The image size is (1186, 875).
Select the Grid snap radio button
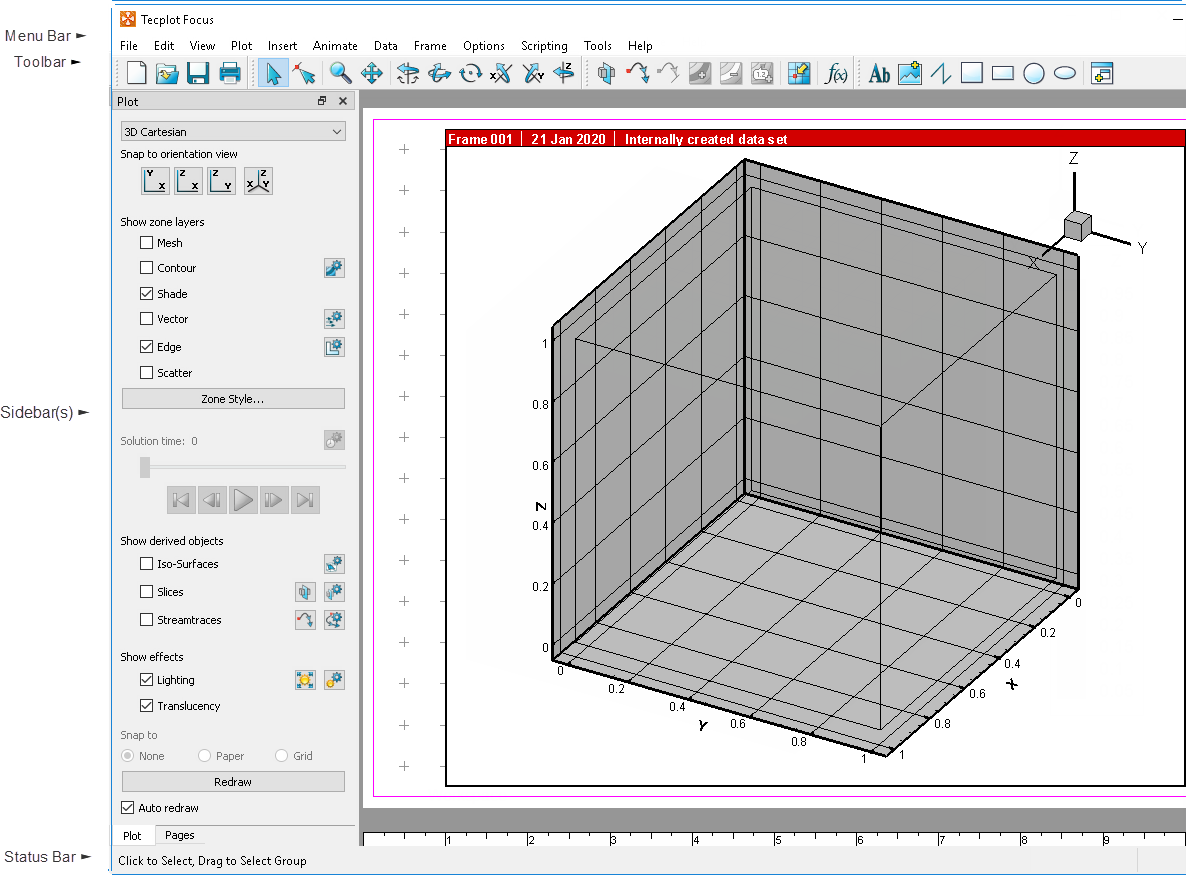[x=281, y=756]
